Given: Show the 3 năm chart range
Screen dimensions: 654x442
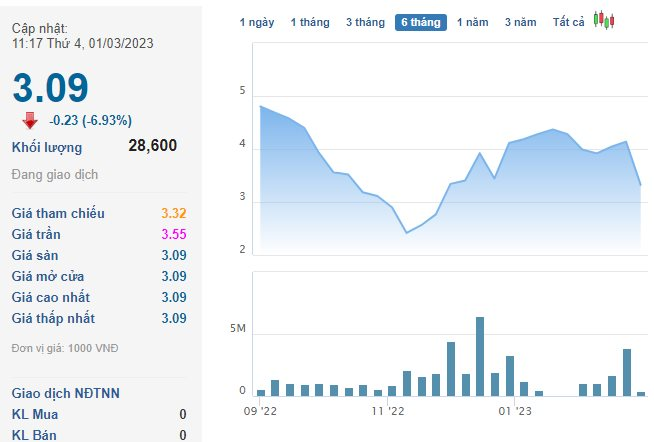Looking at the screenshot, I should click(521, 22).
